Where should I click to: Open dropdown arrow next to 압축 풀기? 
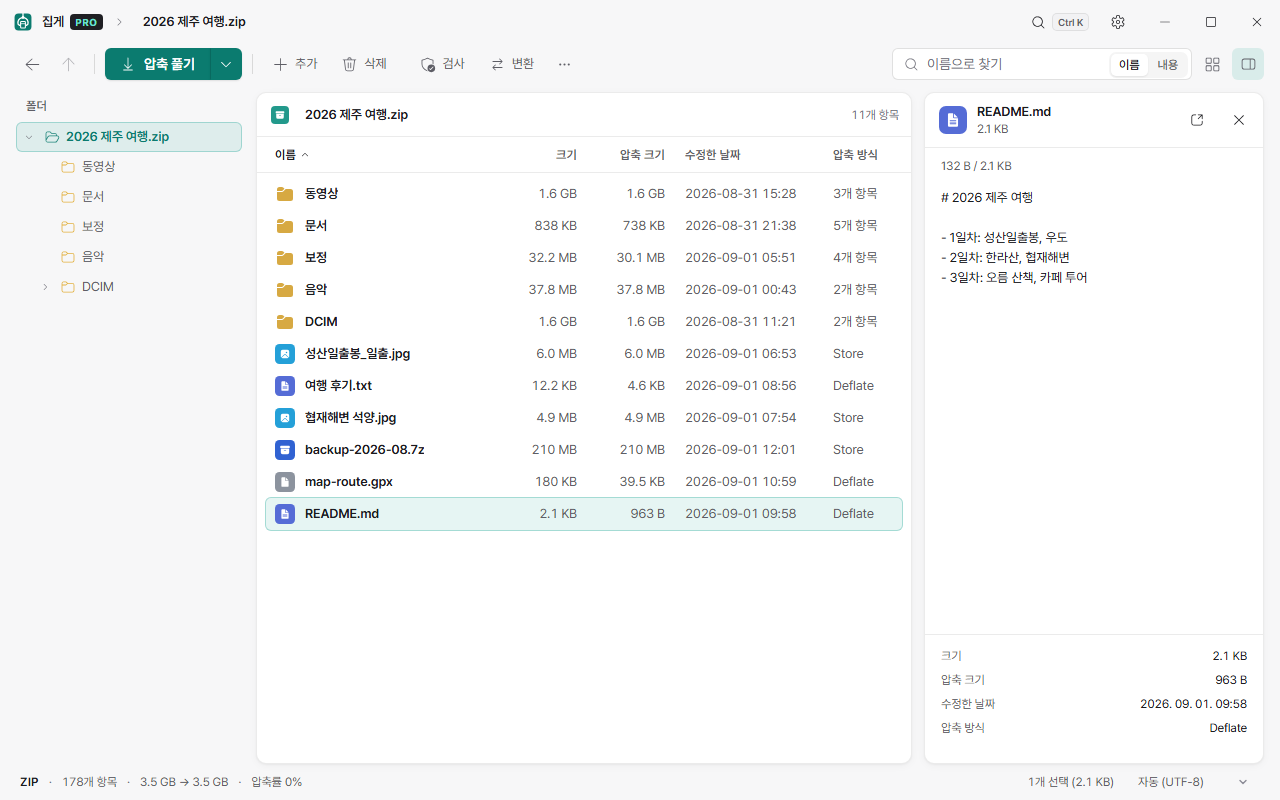(226, 64)
